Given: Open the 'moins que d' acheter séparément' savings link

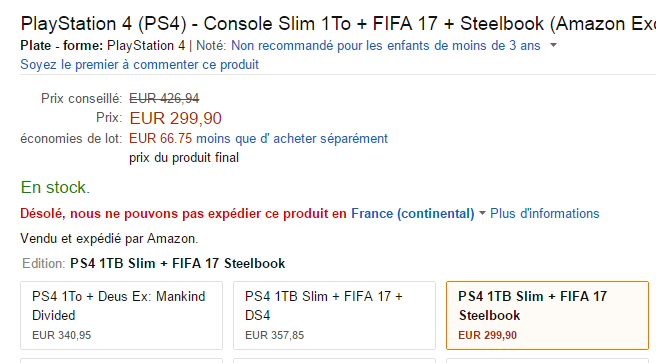Looking at the screenshot, I should click(x=292, y=138).
